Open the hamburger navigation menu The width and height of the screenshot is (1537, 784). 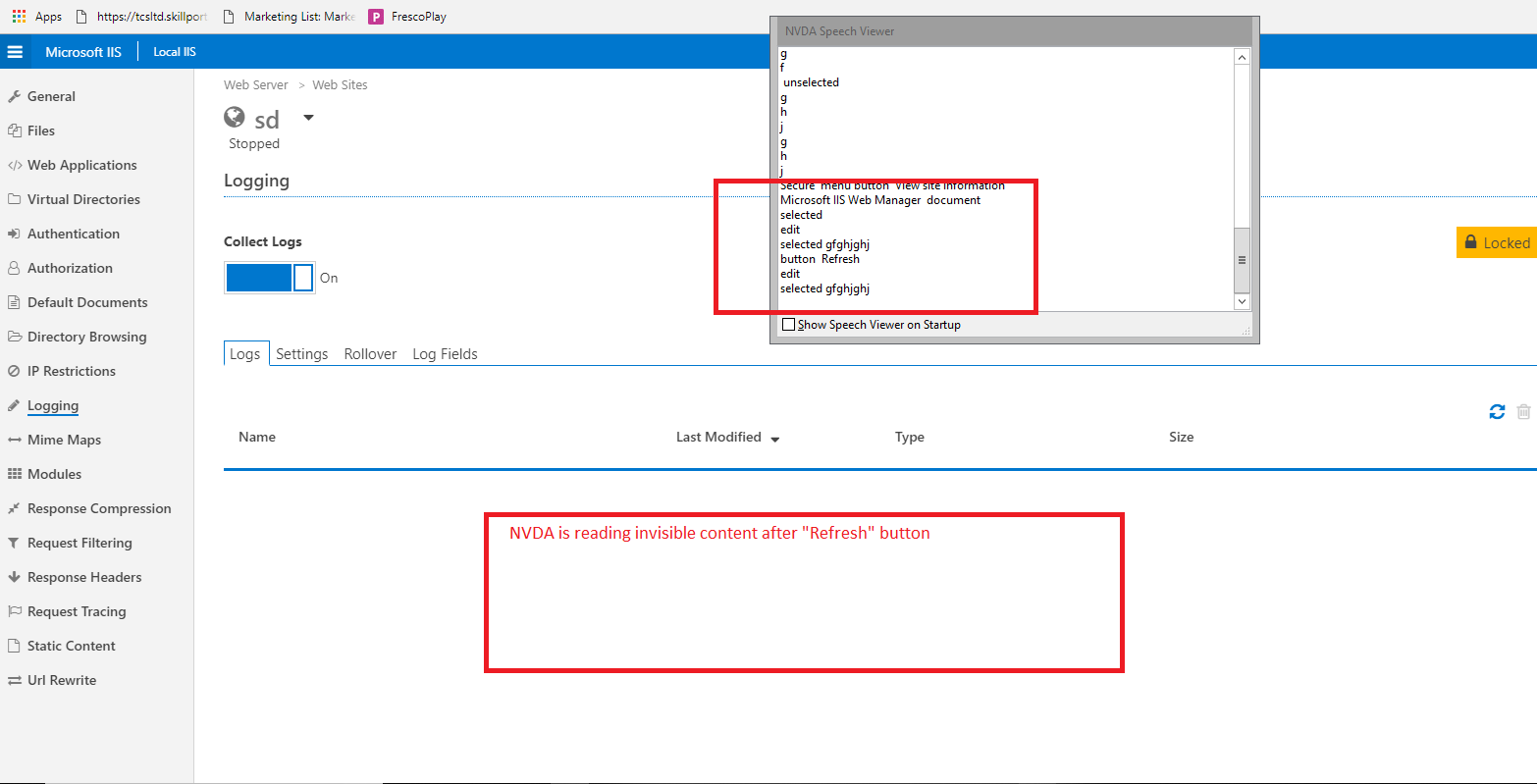click(15, 51)
